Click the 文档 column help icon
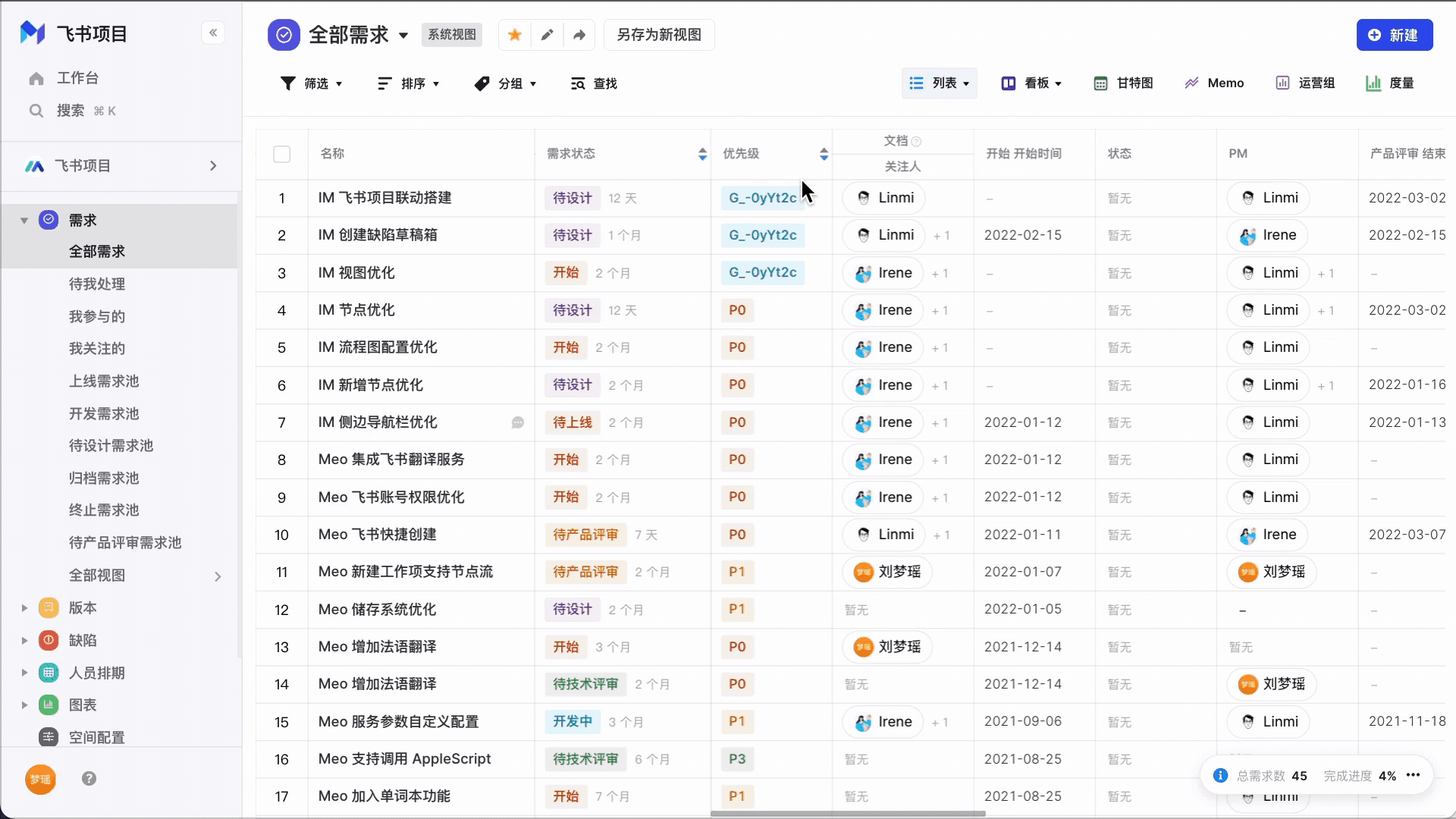Viewport: 1456px width, 819px height. 916,141
